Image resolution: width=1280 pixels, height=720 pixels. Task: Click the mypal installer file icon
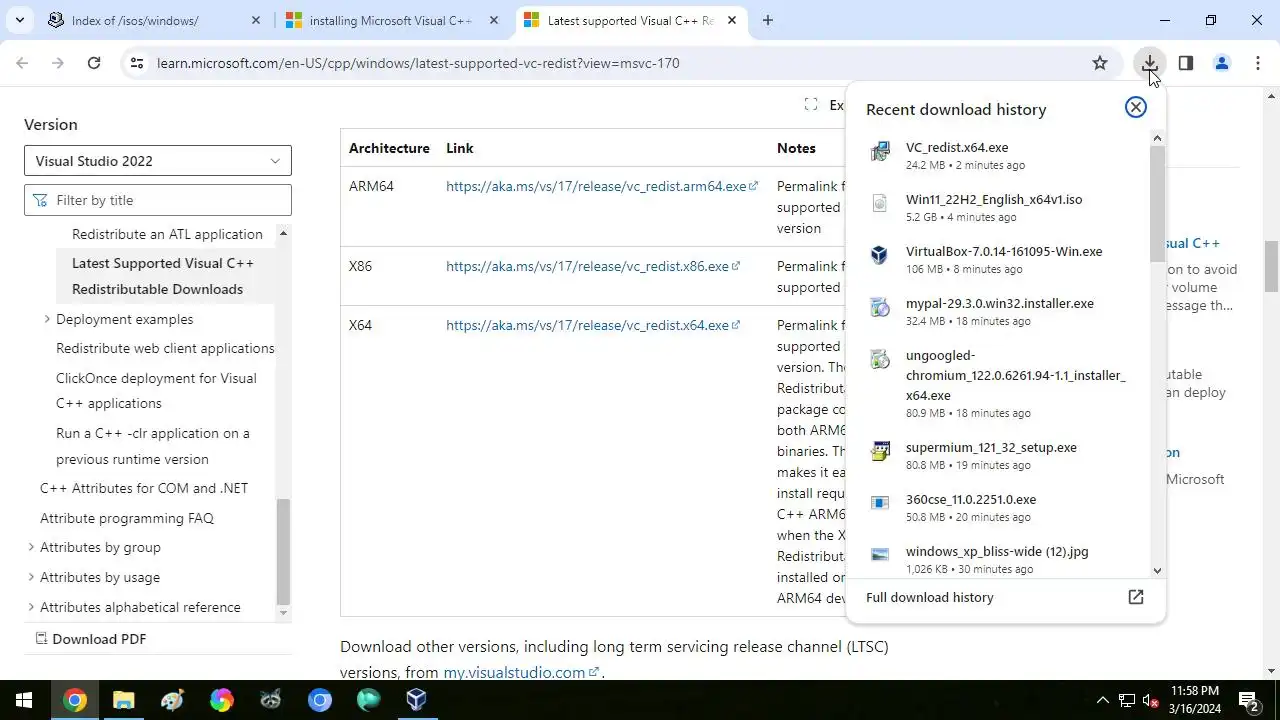(x=880, y=308)
